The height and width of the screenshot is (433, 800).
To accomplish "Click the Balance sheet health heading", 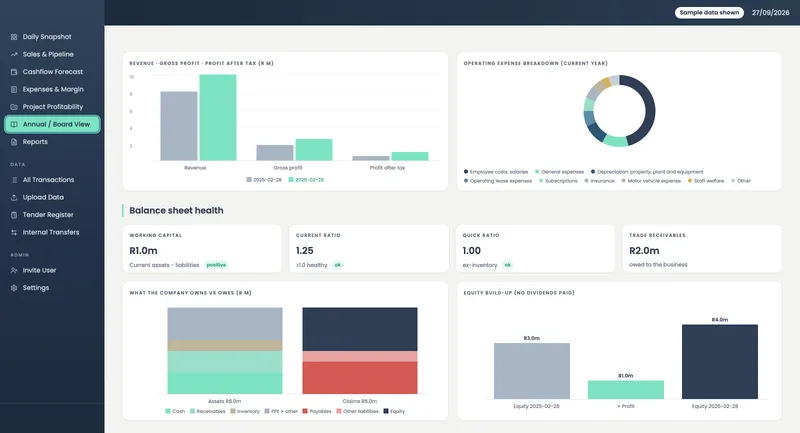I will point(176,210).
